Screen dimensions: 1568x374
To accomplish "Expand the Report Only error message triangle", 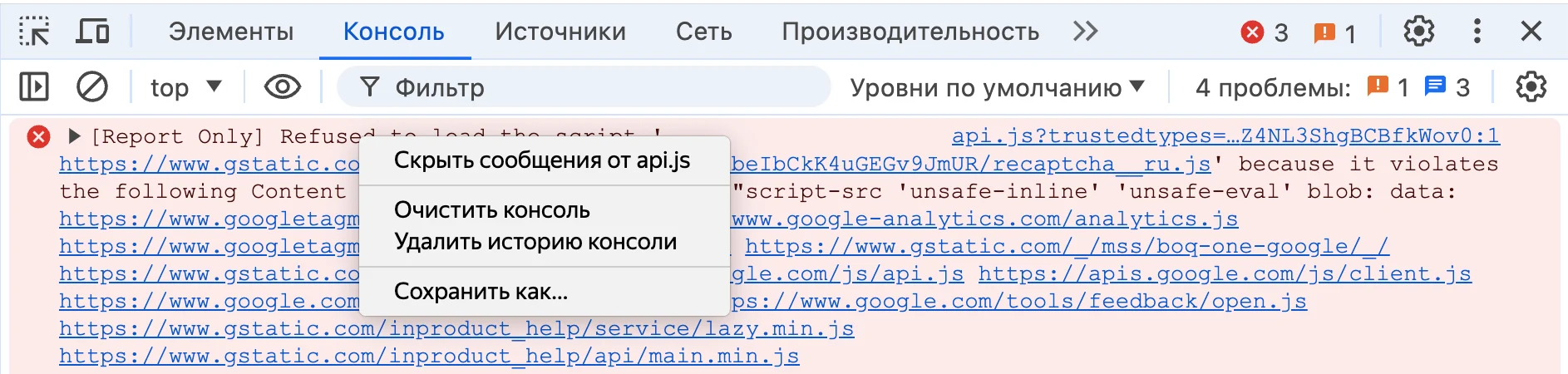I will [x=74, y=135].
